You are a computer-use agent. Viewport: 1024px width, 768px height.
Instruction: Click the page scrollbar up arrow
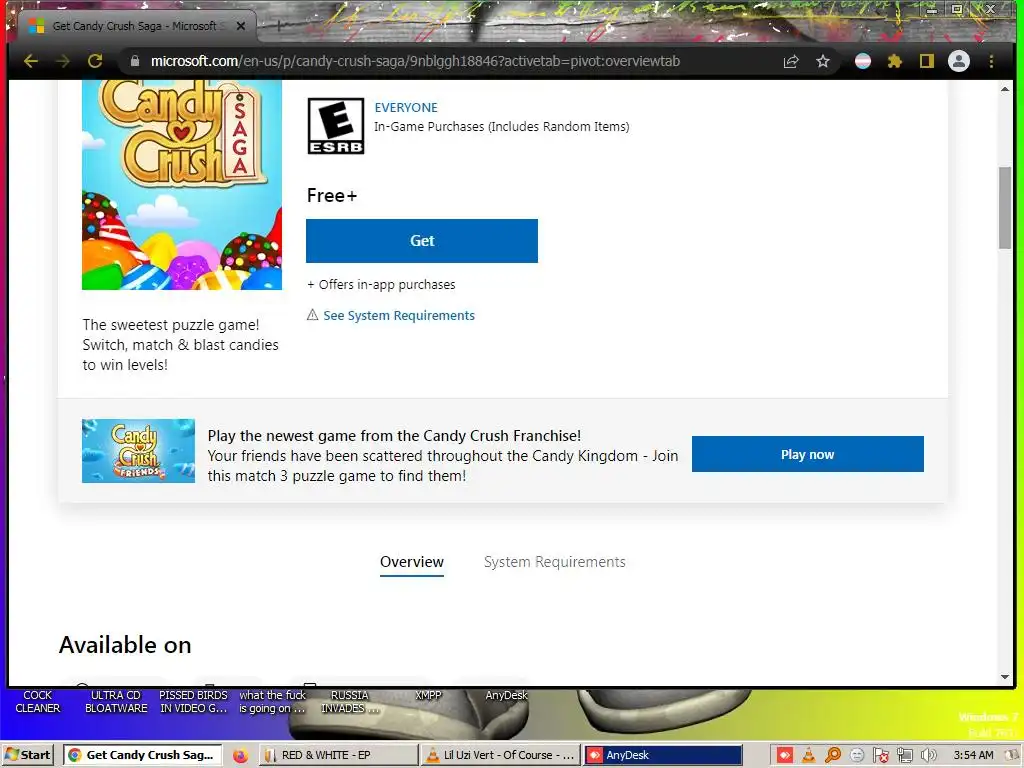[1005, 89]
